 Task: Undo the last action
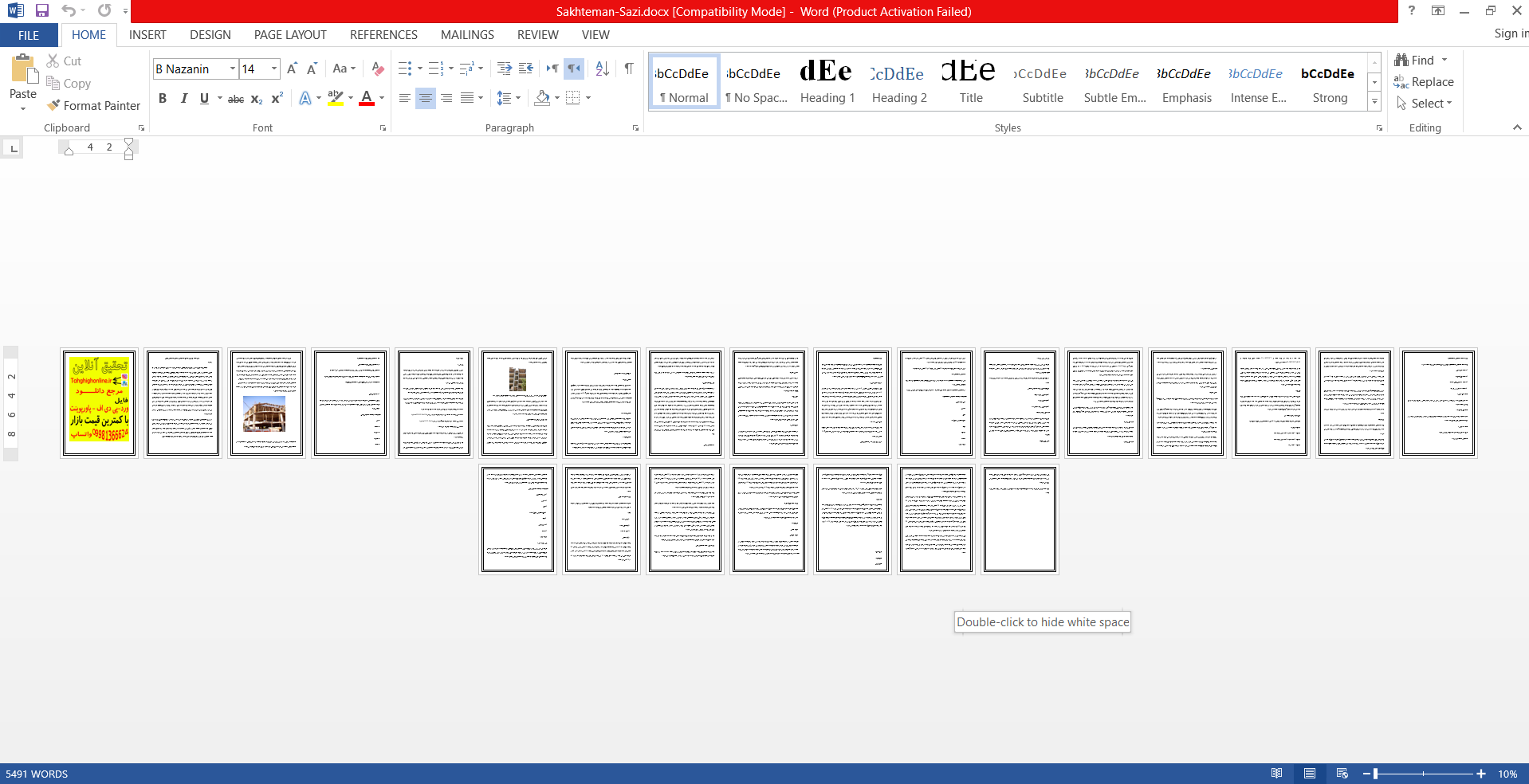tap(69, 10)
